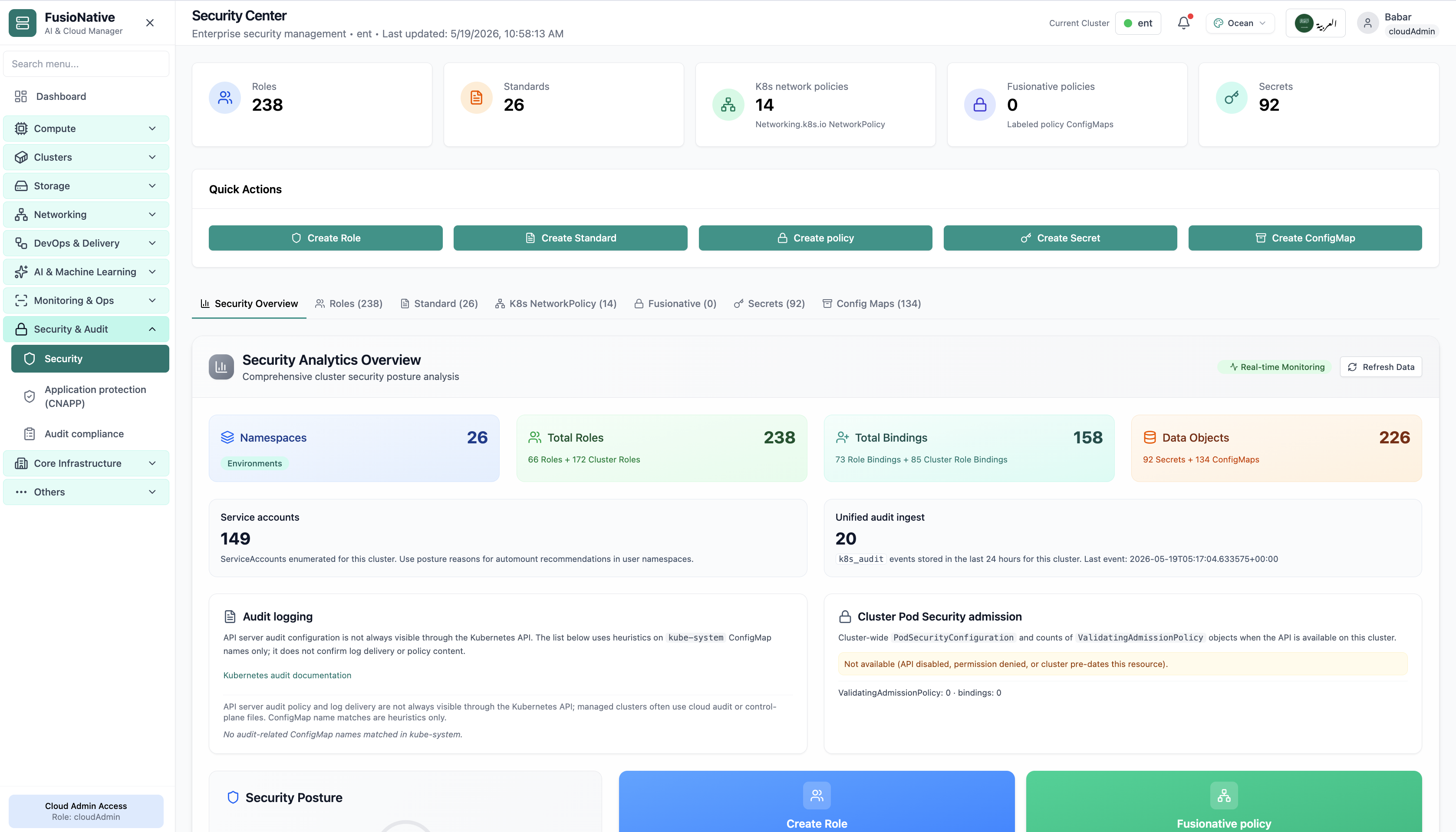Open the notifications bell
Screen dimensions: 1456x832
click(1183, 23)
